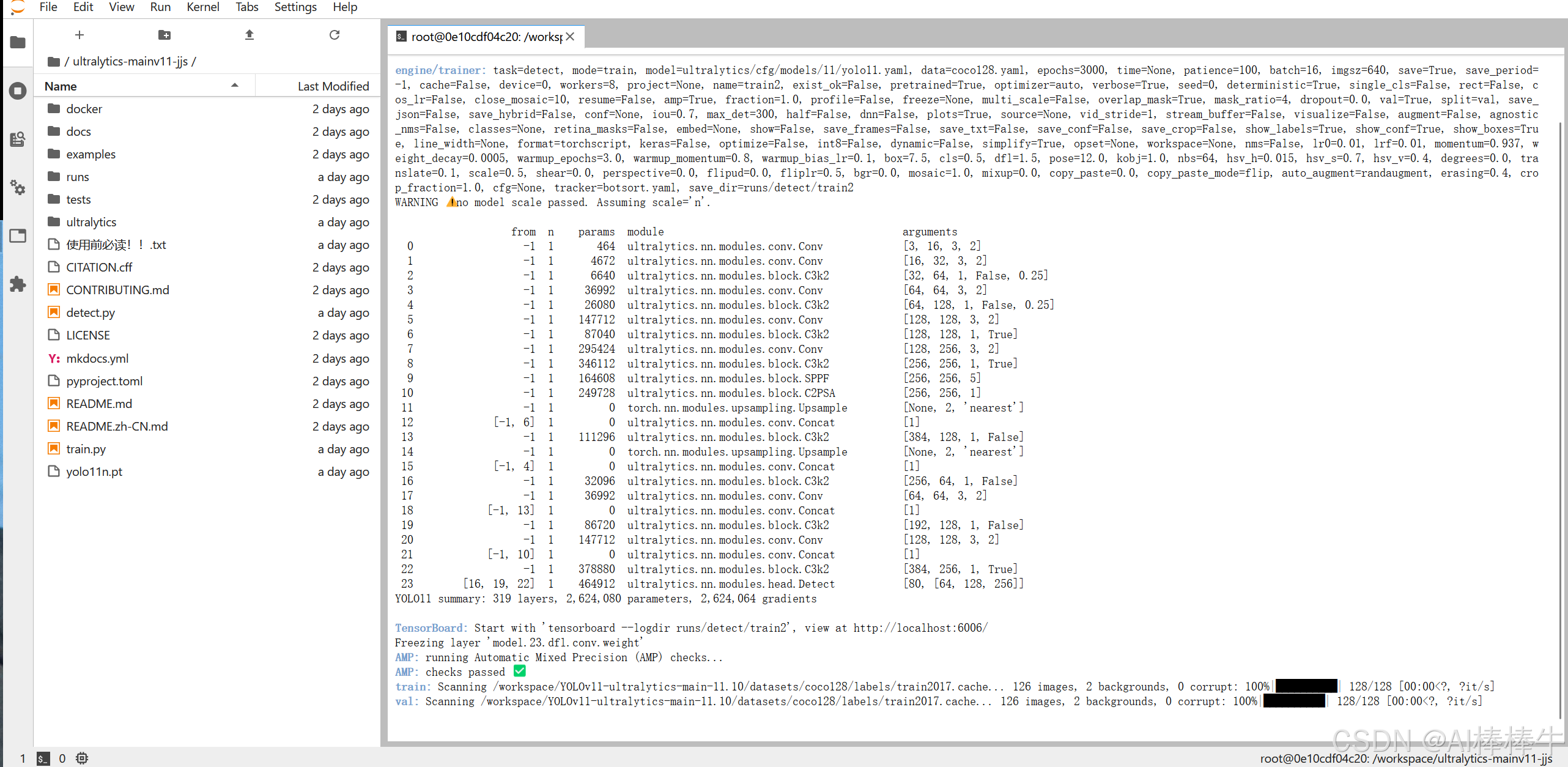Screen dimensions: 1568x767
Task: Click ultralytics-mainv11-jjs breadcrumb path
Action: [130, 61]
